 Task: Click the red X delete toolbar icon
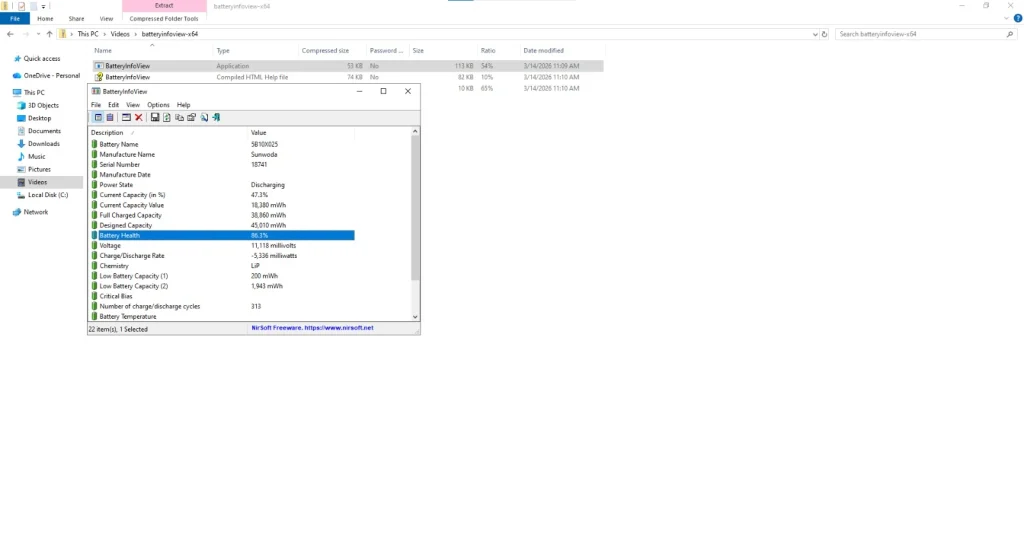pyautogui.click(x=138, y=118)
